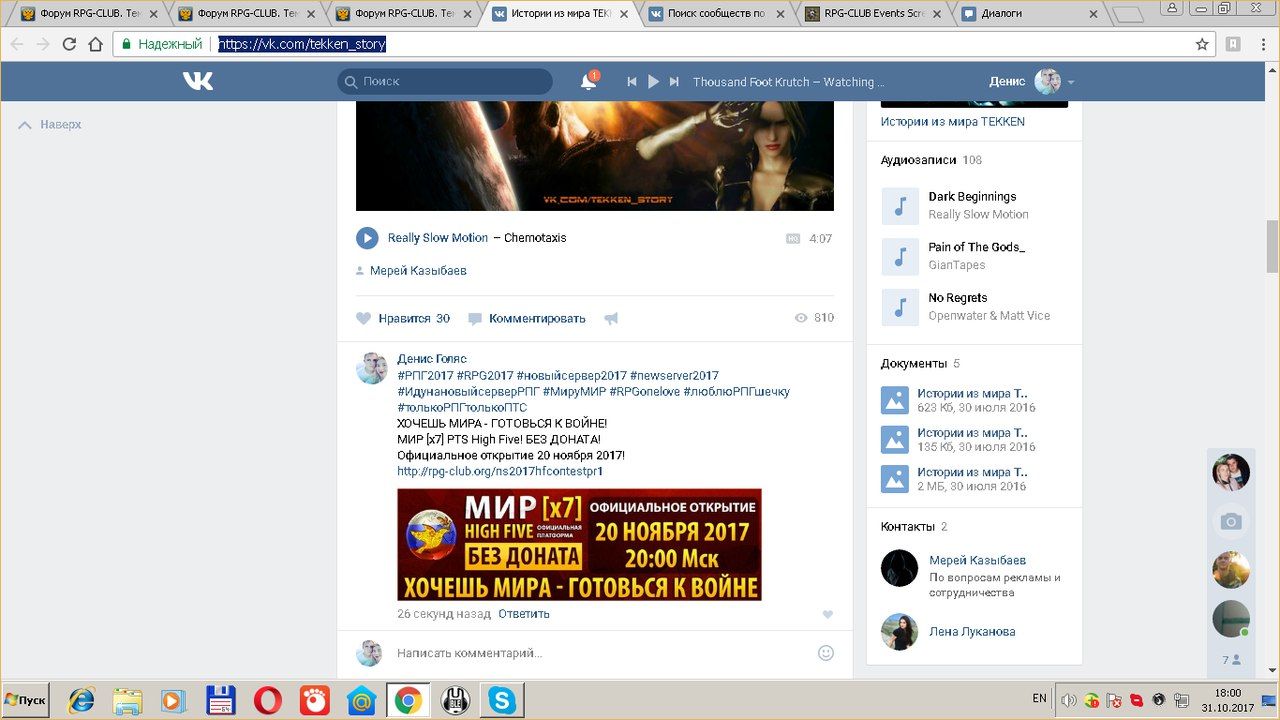
Task: Like Денис Голяс comment heart
Action: pos(827,614)
